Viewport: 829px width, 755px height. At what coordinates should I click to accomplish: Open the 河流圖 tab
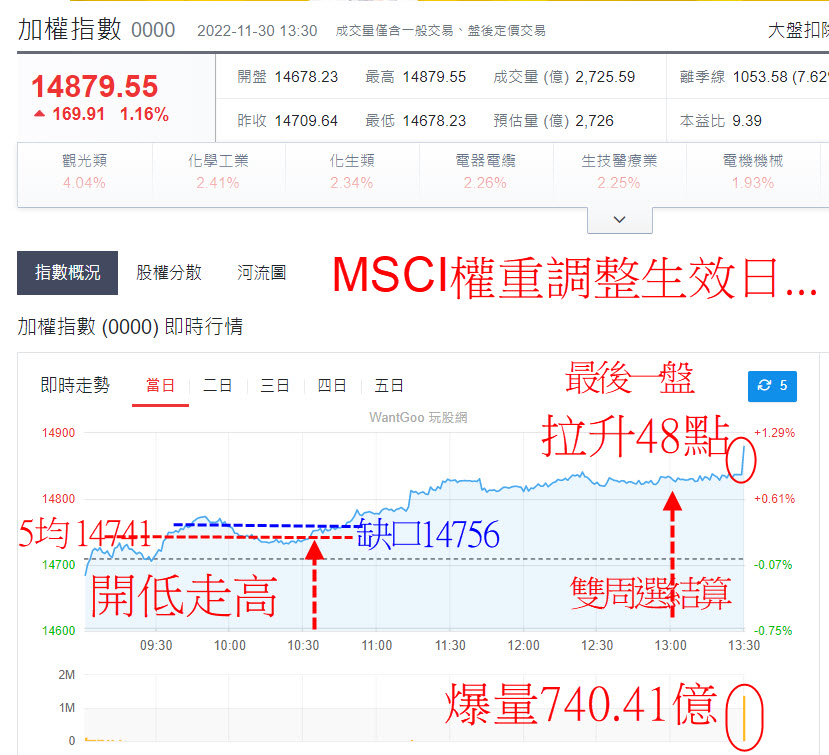(x=261, y=271)
